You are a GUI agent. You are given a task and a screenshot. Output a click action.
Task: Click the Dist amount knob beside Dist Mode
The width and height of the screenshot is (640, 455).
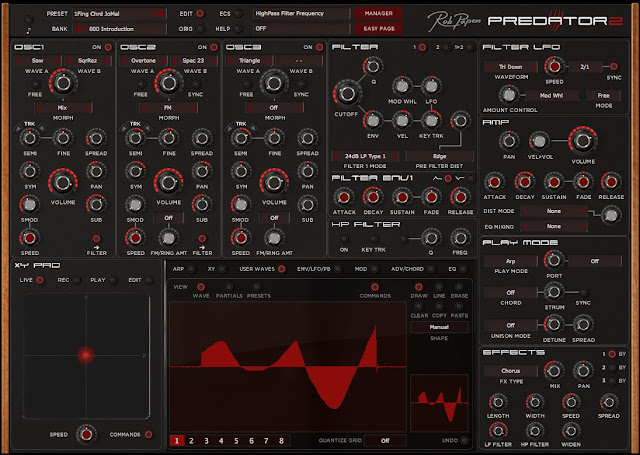(x=611, y=215)
